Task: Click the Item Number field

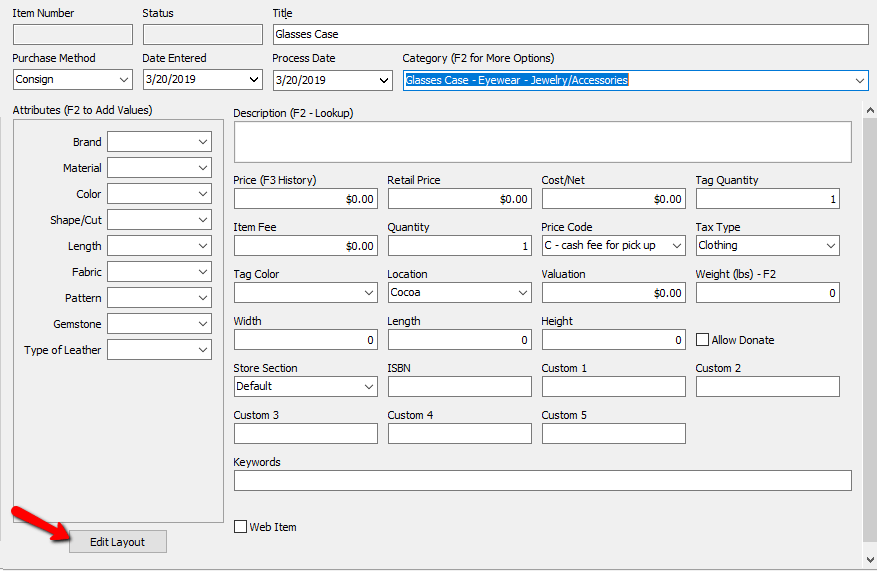Action: click(x=73, y=34)
